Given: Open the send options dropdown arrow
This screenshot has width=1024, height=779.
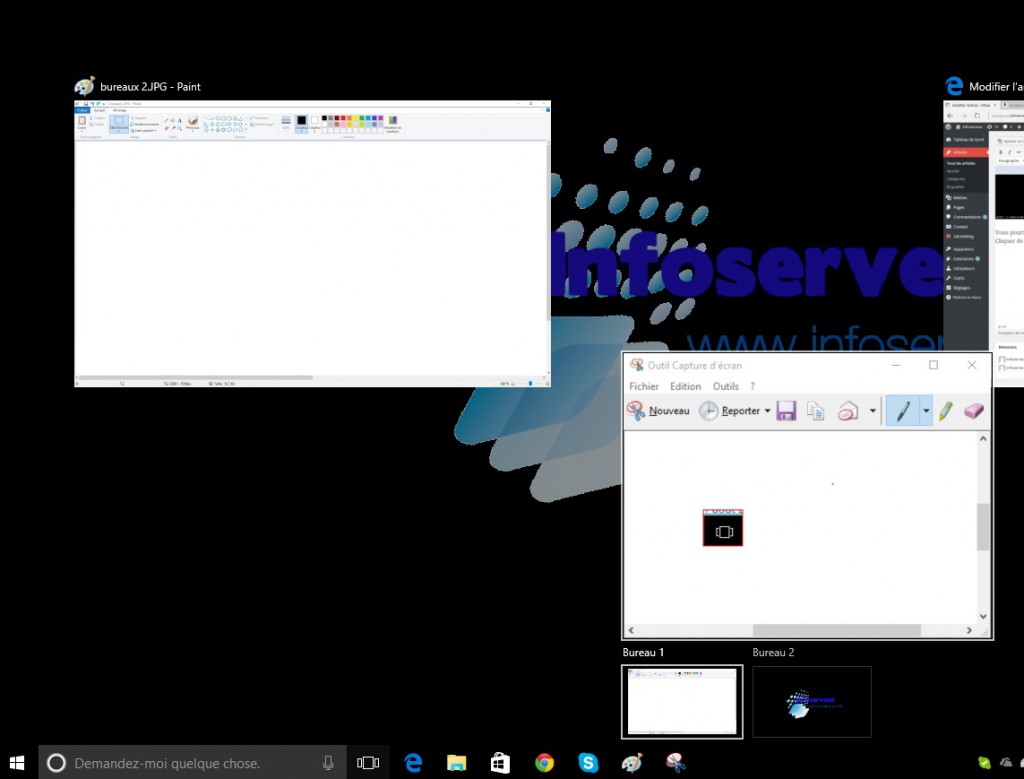Looking at the screenshot, I should point(872,411).
